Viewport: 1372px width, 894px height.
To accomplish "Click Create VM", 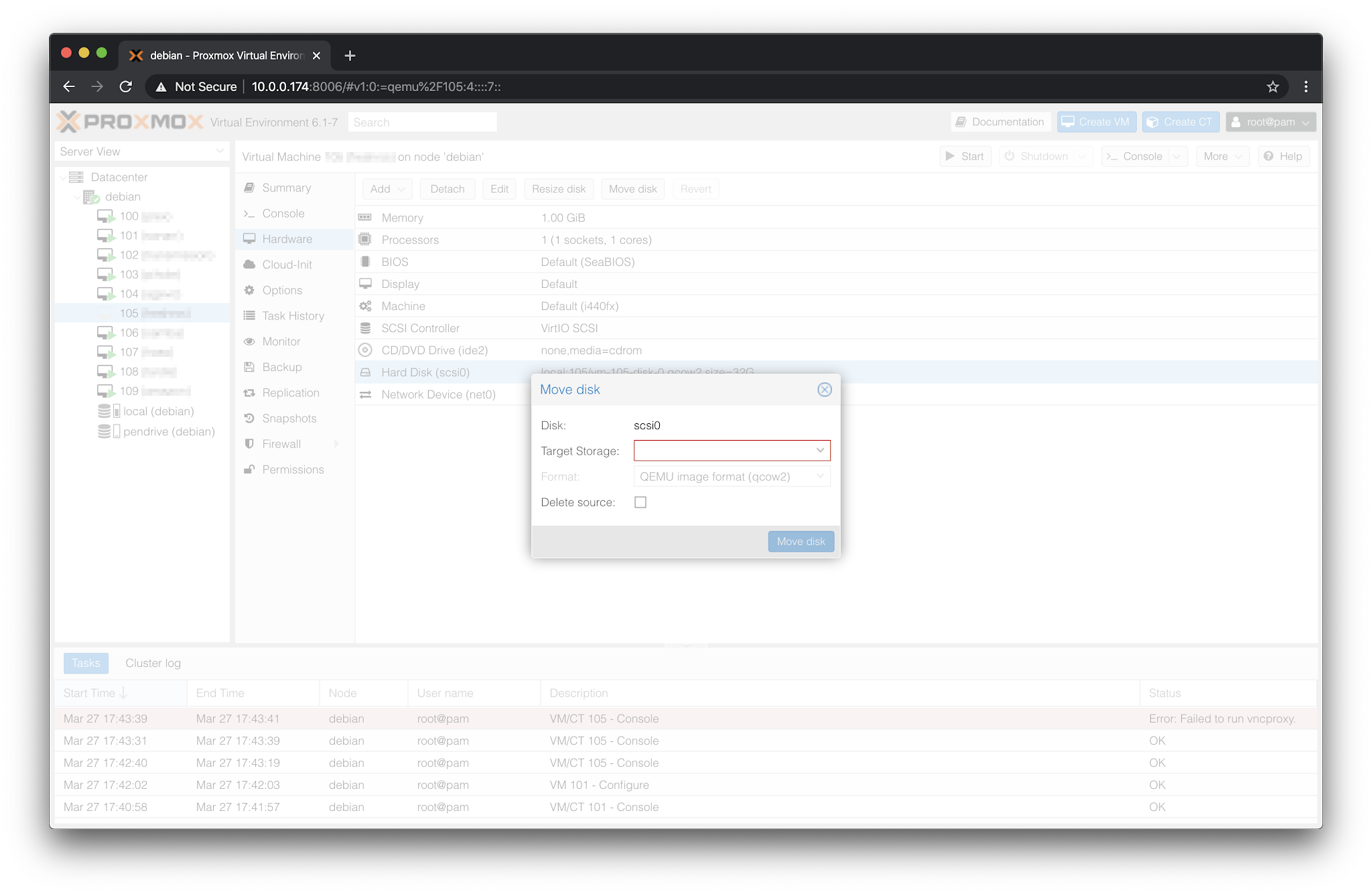I will [1096, 122].
